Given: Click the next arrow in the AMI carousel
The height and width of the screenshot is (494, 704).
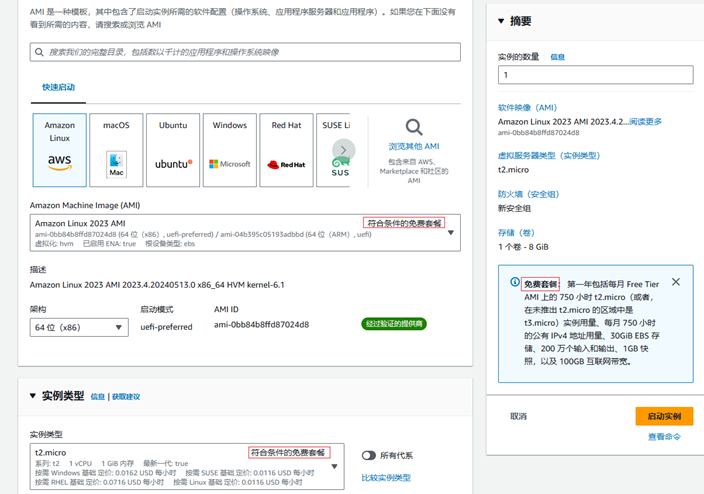Looking at the screenshot, I should (343, 150).
